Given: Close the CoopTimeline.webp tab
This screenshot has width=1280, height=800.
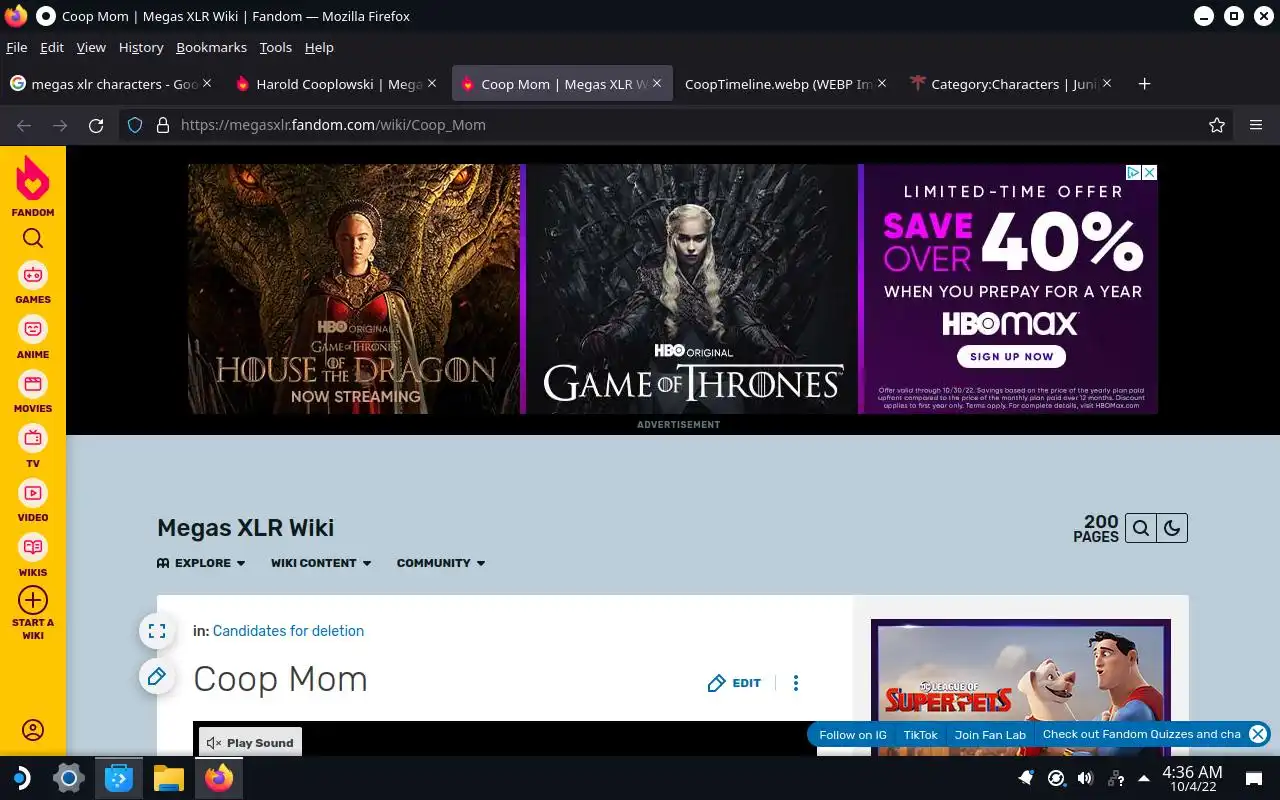Looking at the screenshot, I should (882, 84).
